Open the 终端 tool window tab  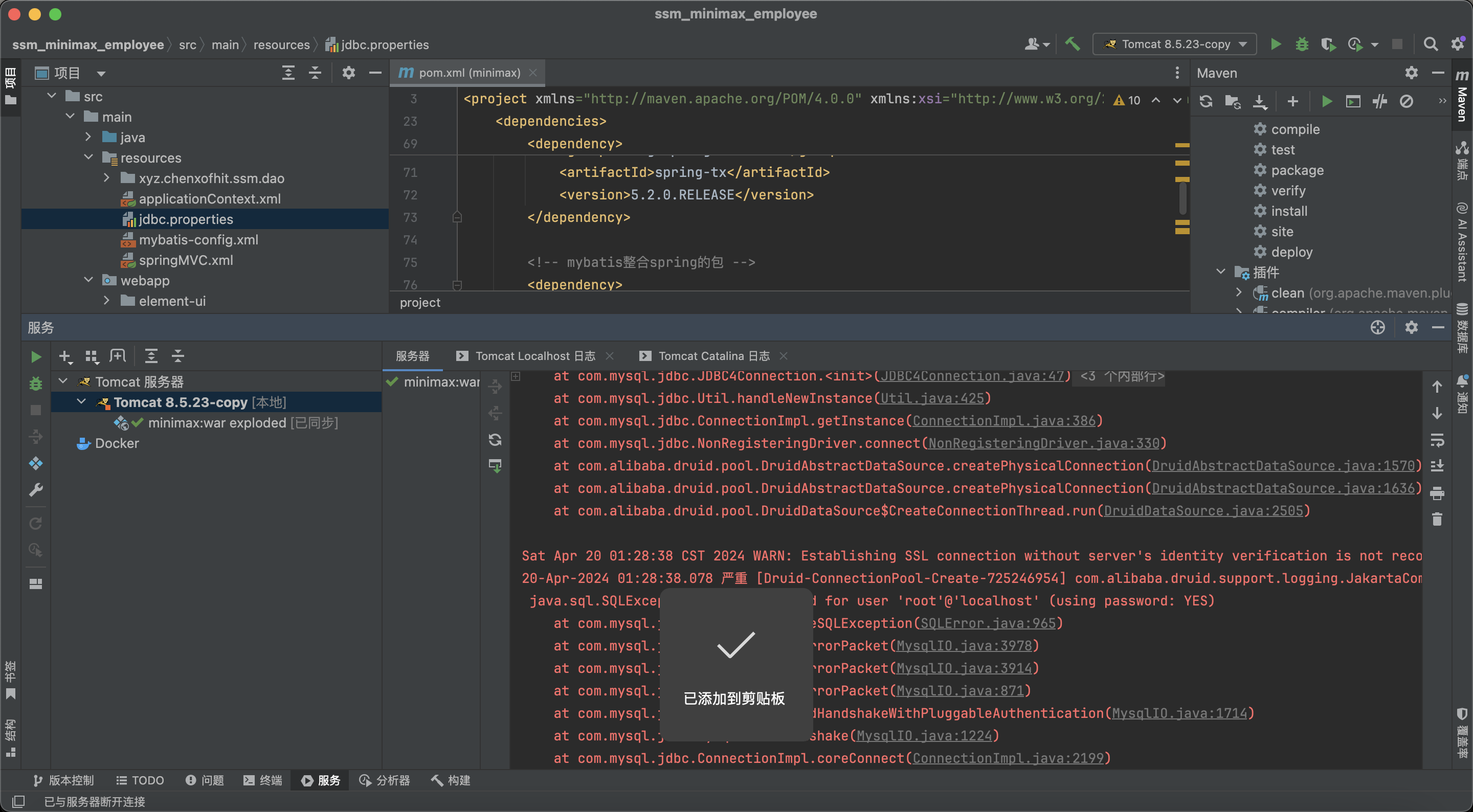click(x=263, y=780)
